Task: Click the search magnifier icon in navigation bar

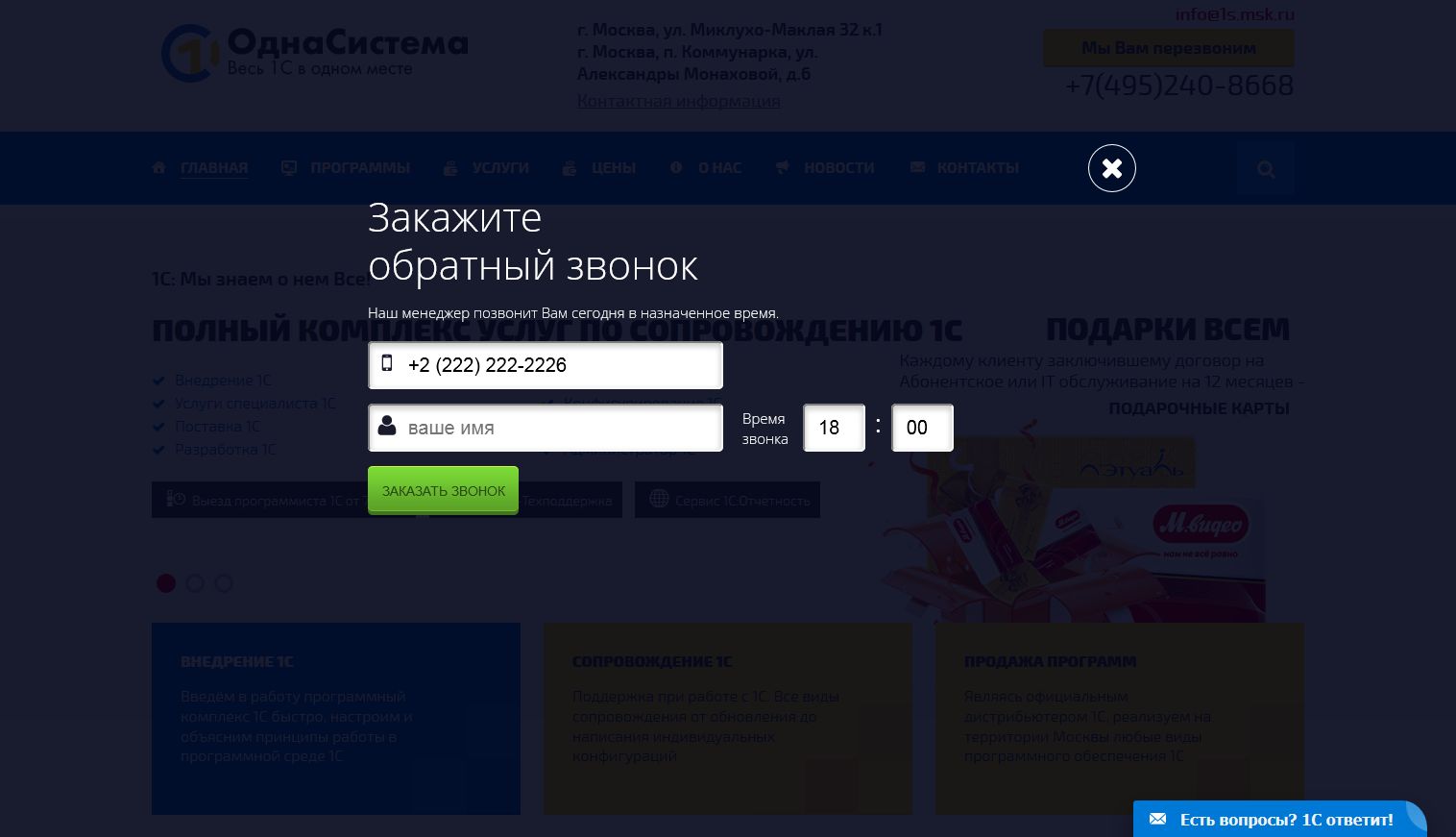Action: point(1266,169)
